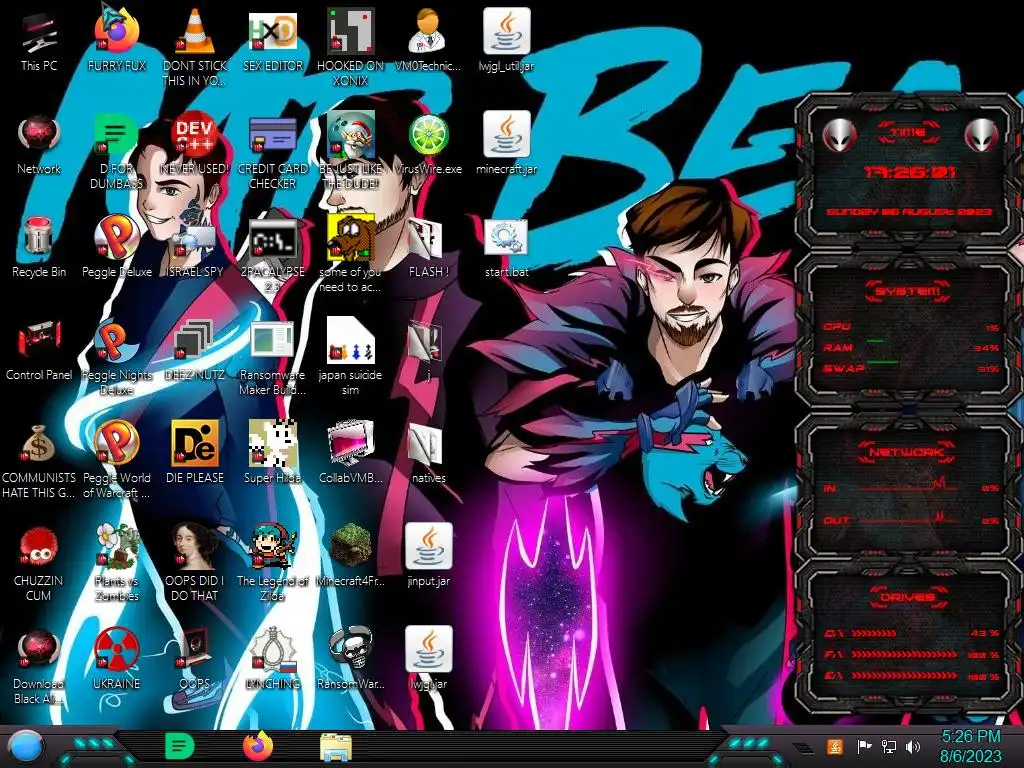The width and height of the screenshot is (1024, 768).
Task: Select the FURRY FUX Firefox shortcut
Action: (x=116, y=31)
